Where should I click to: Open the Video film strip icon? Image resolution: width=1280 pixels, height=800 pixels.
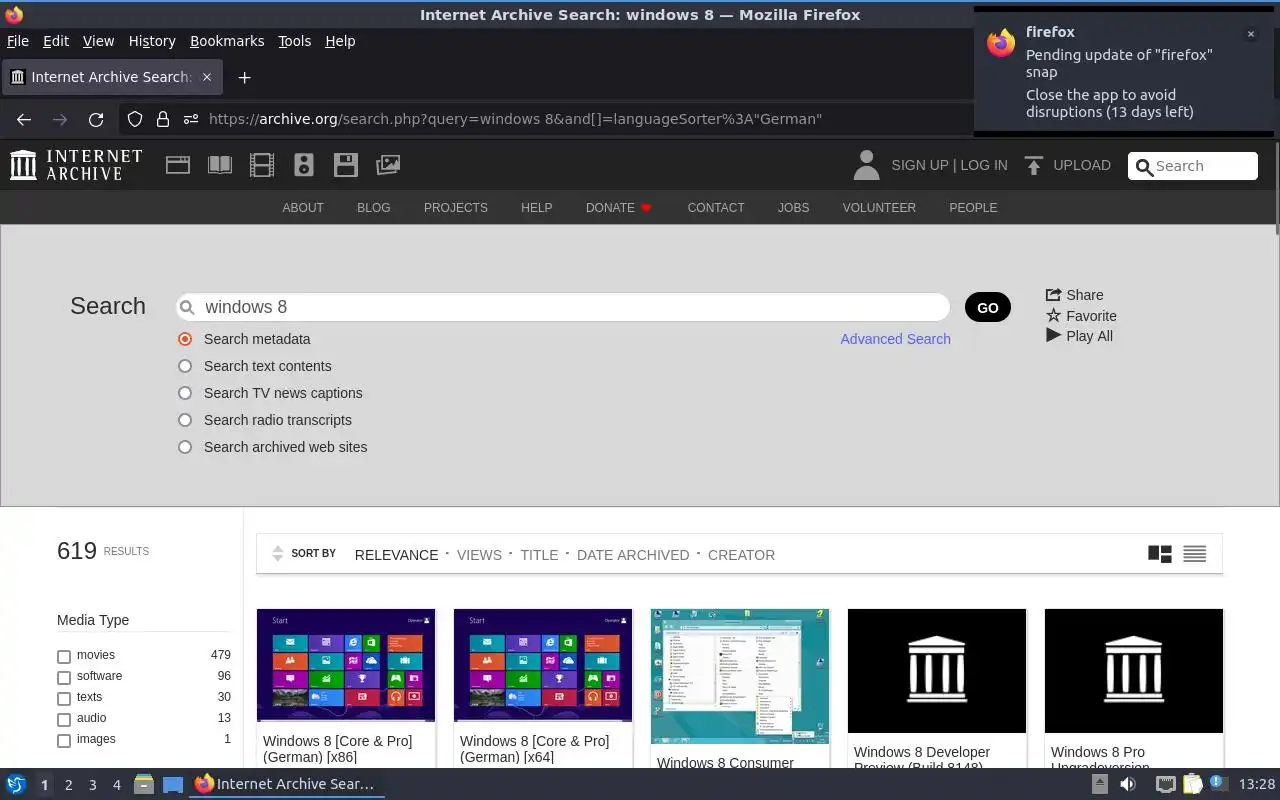click(x=262, y=165)
